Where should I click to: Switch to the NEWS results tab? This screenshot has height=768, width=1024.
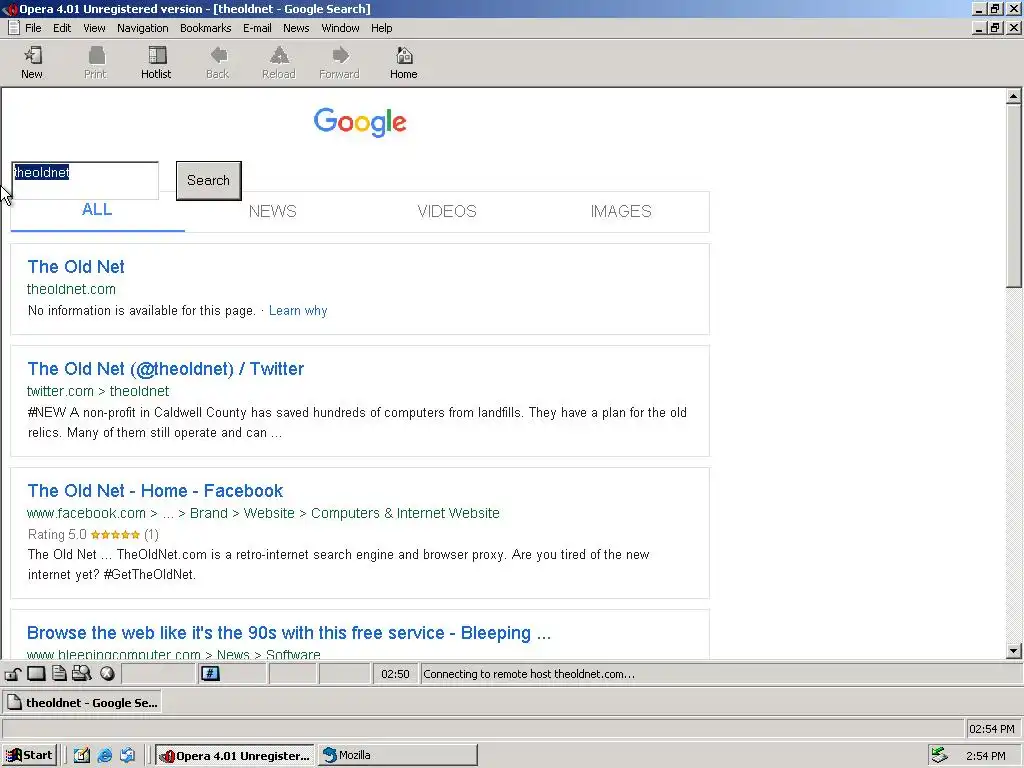tap(272, 211)
